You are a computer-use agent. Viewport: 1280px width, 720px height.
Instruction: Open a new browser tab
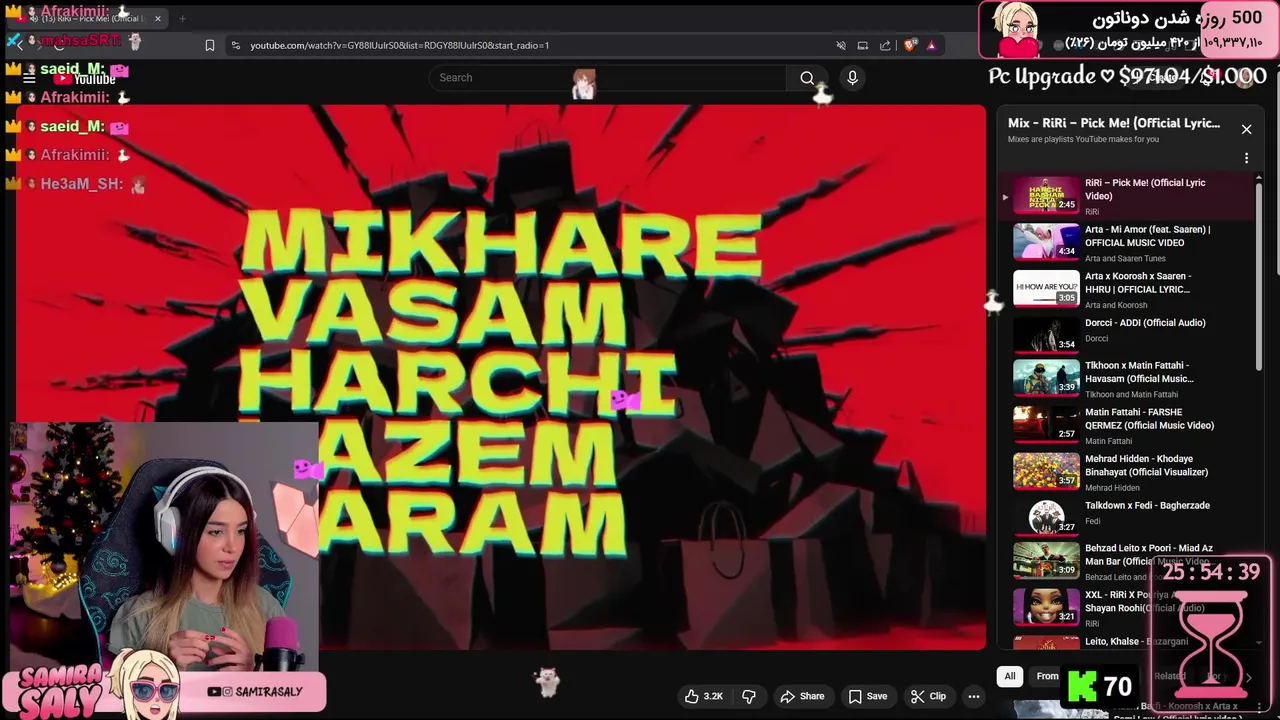pyautogui.click(x=182, y=18)
